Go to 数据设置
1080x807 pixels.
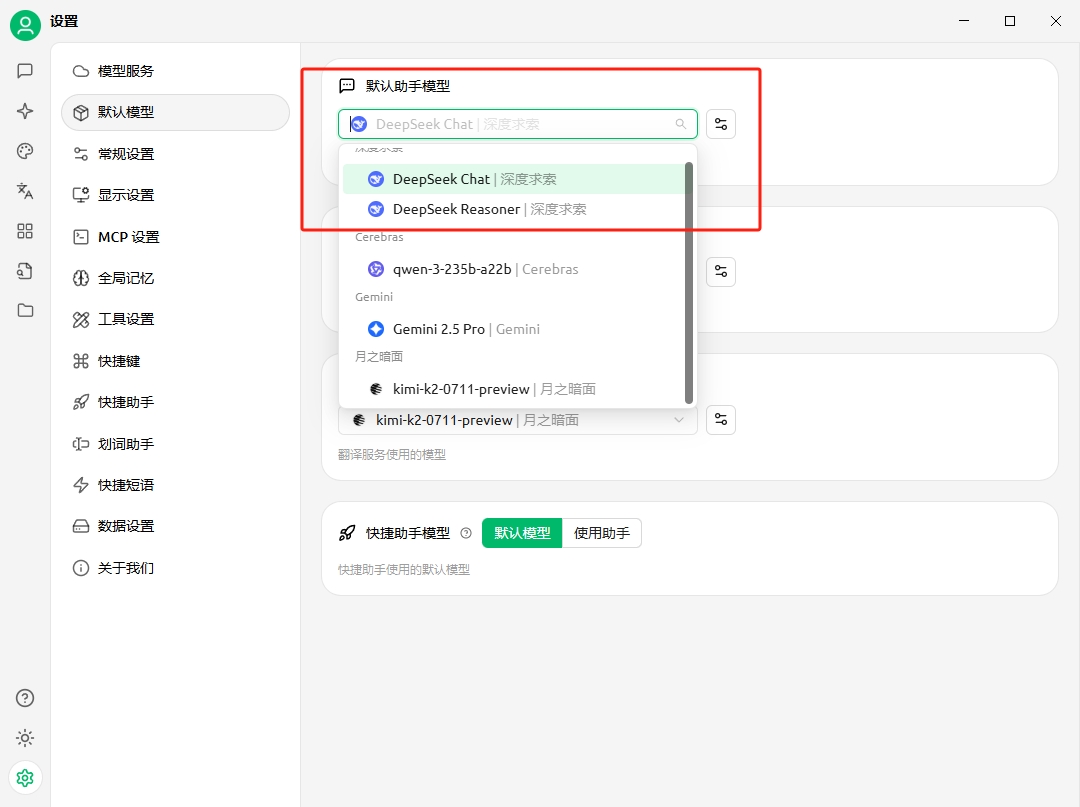176,527
